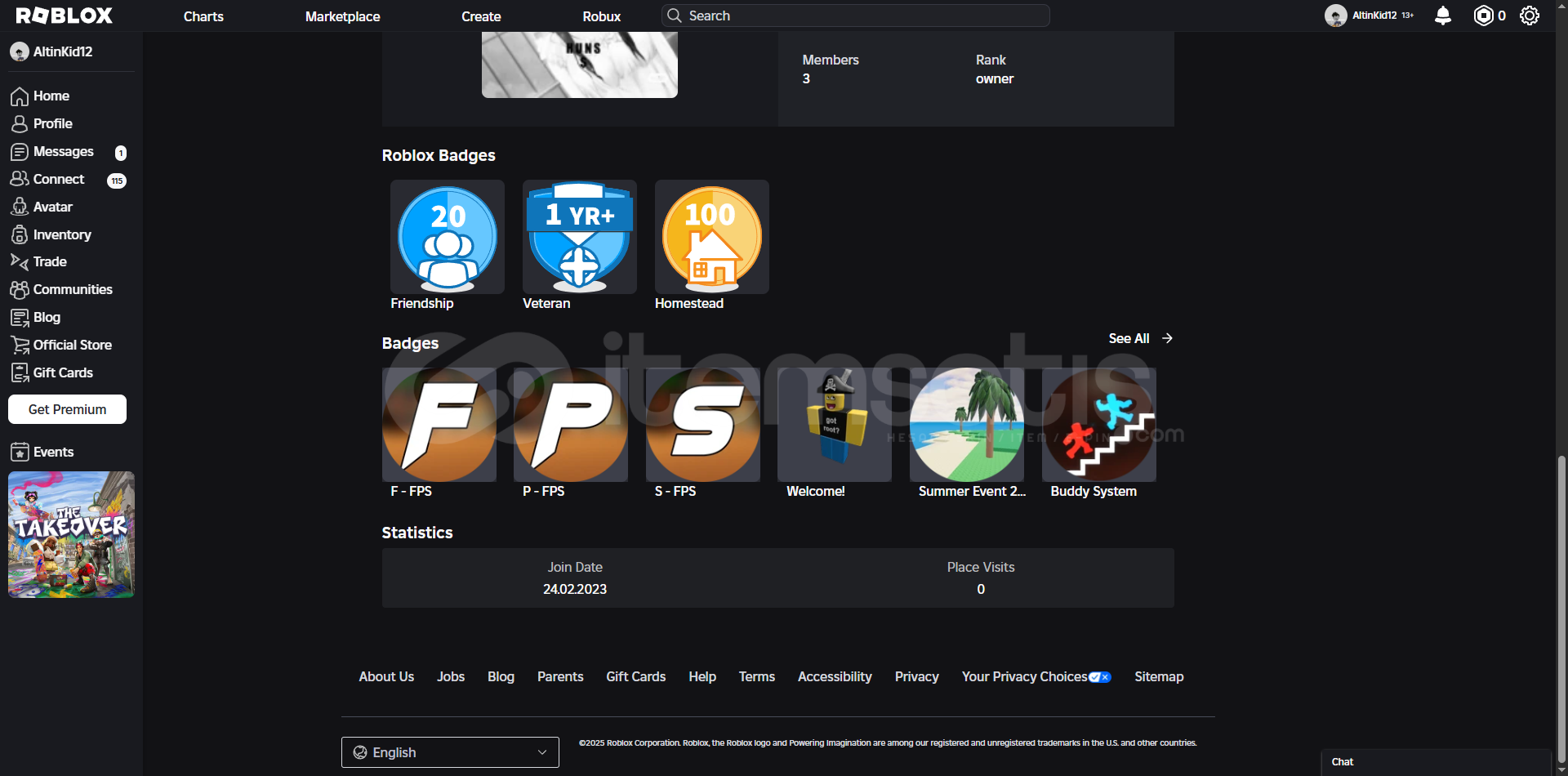Viewport: 1568px width, 776px height.
Task: Click the AltinKid12 avatar in top bar
Action: tap(1335, 16)
